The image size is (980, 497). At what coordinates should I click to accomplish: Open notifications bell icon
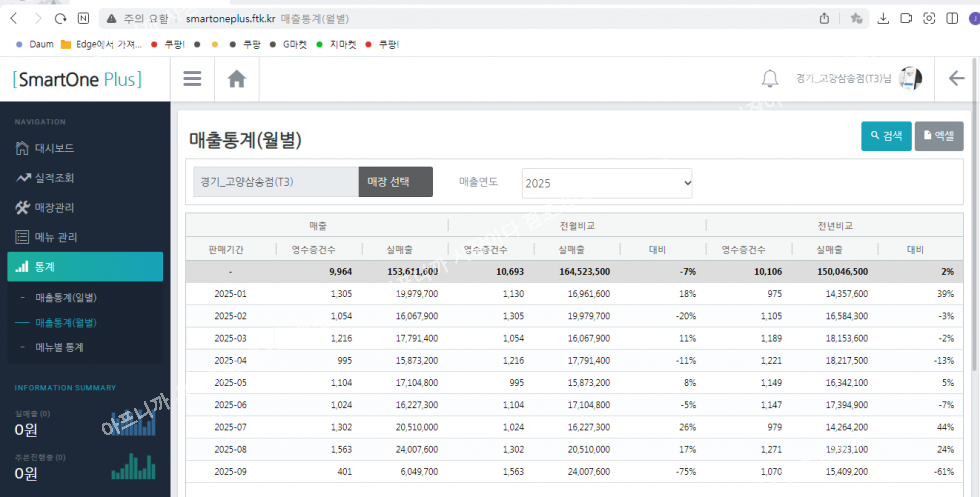click(770, 79)
